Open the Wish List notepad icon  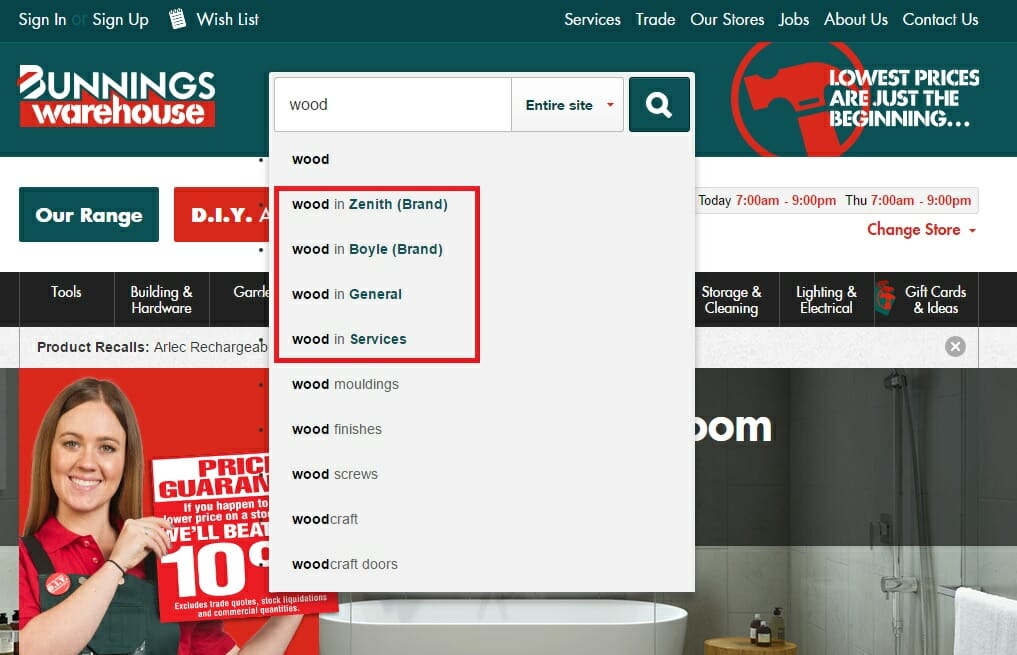(177, 19)
